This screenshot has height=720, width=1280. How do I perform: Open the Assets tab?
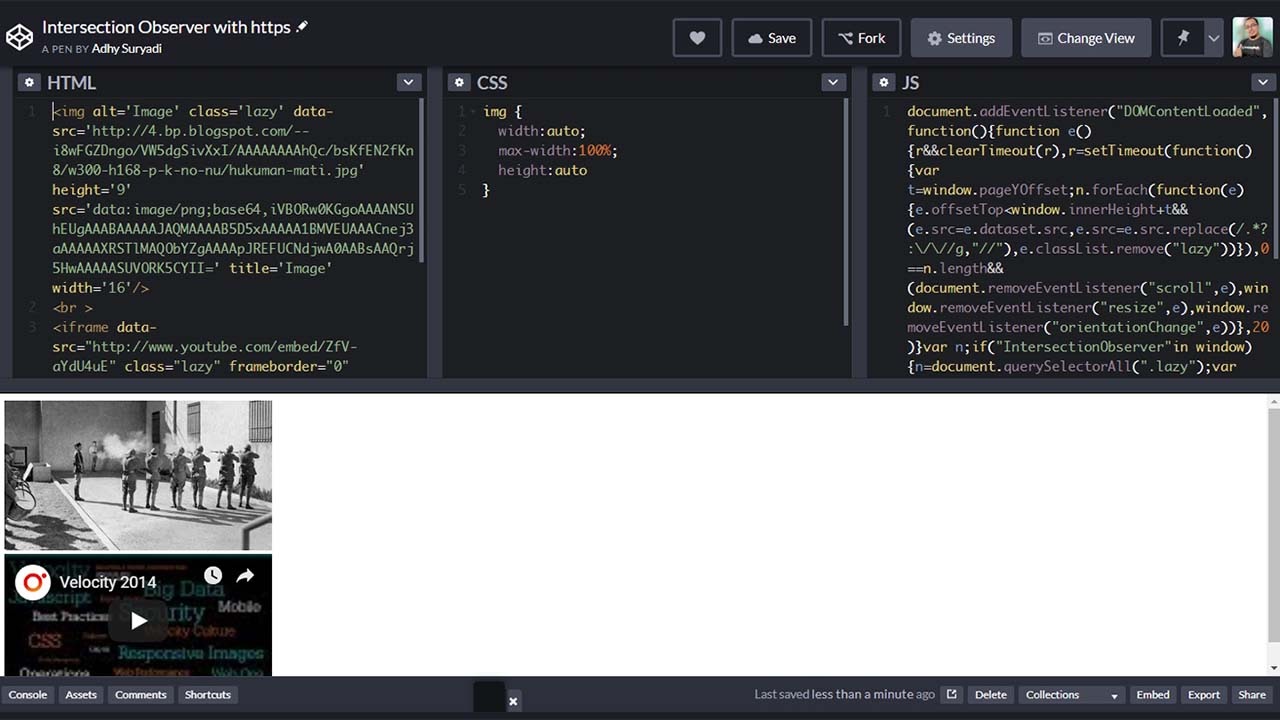point(80,694)
